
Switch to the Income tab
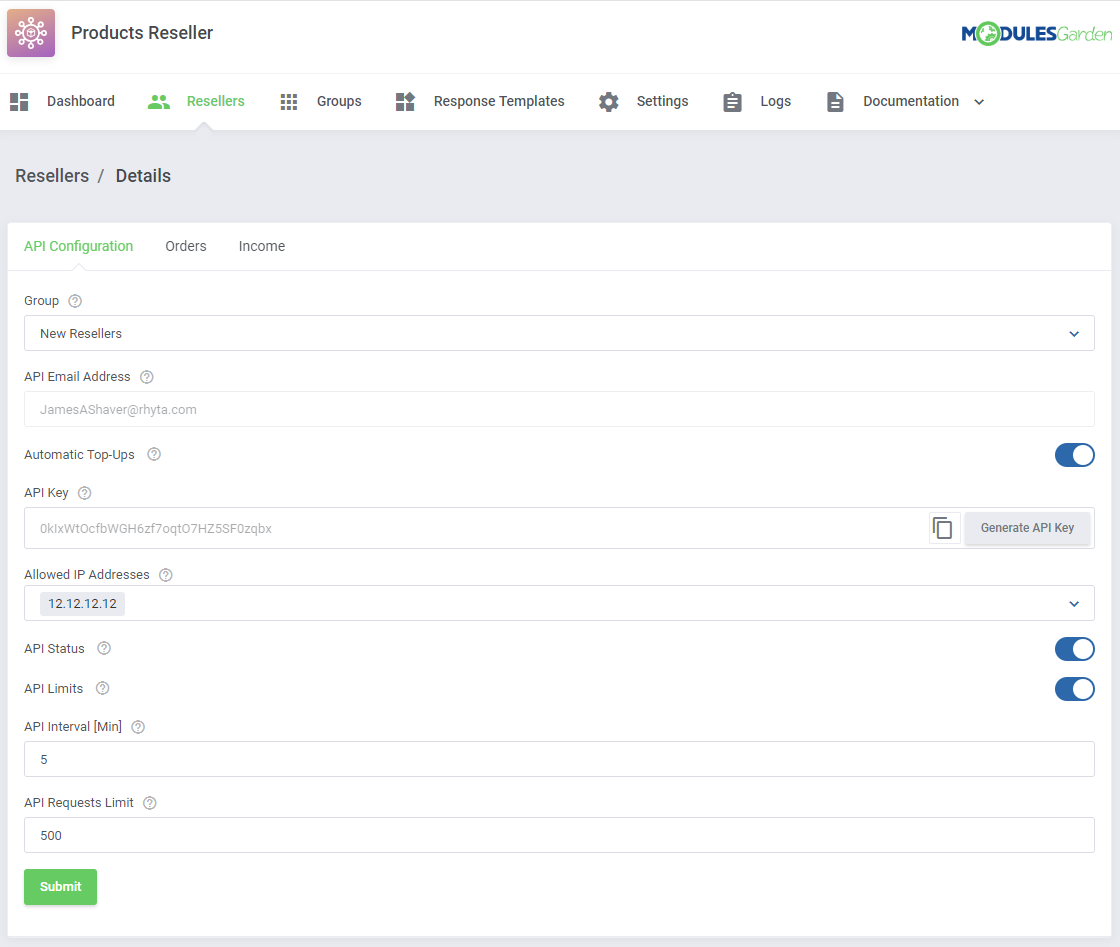pos(261,246)
